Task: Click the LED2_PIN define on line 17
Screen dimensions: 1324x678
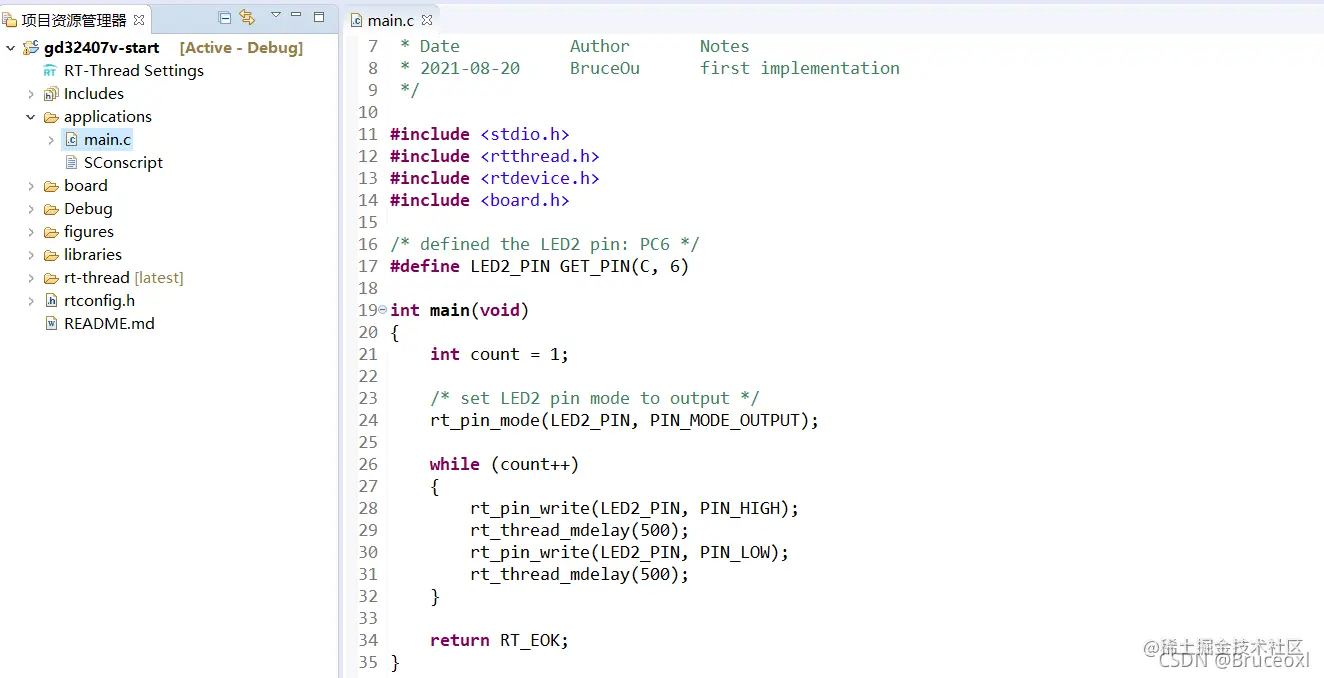Action: (x=510, y=266)
